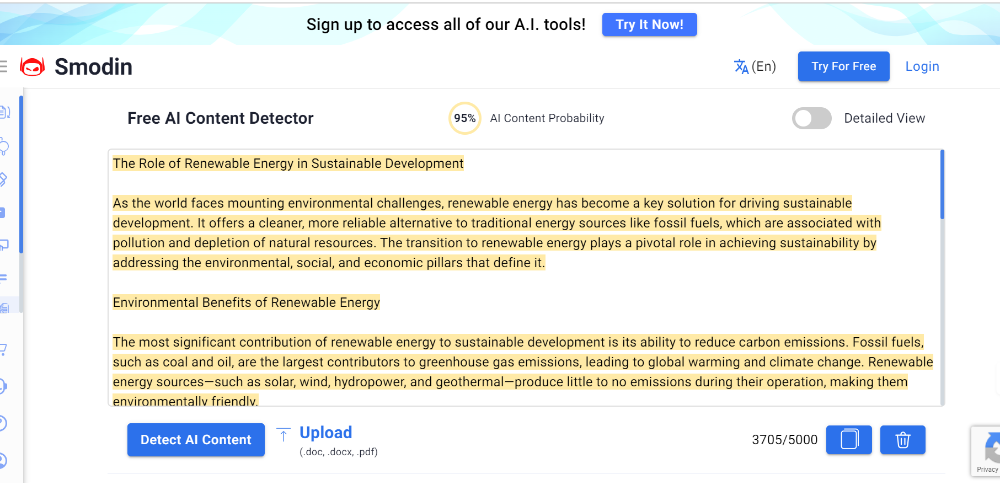Click the Smodin red mascot logo
Screen dimensions: 1000x483
tap(33, 67)
